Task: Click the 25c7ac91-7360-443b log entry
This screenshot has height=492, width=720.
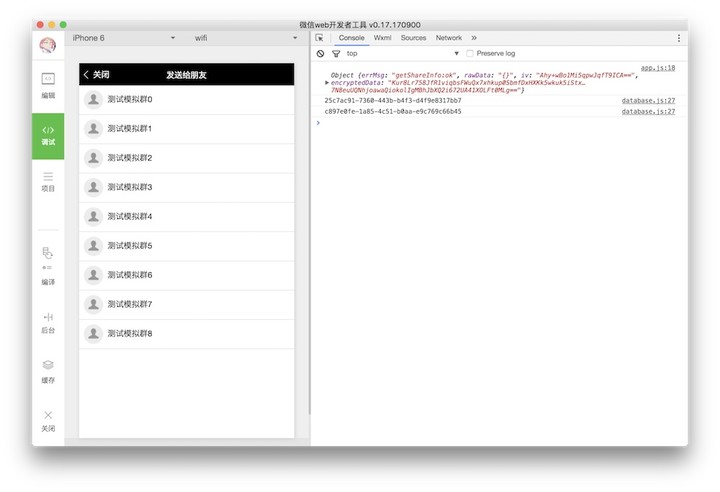Action: point(393,100)
